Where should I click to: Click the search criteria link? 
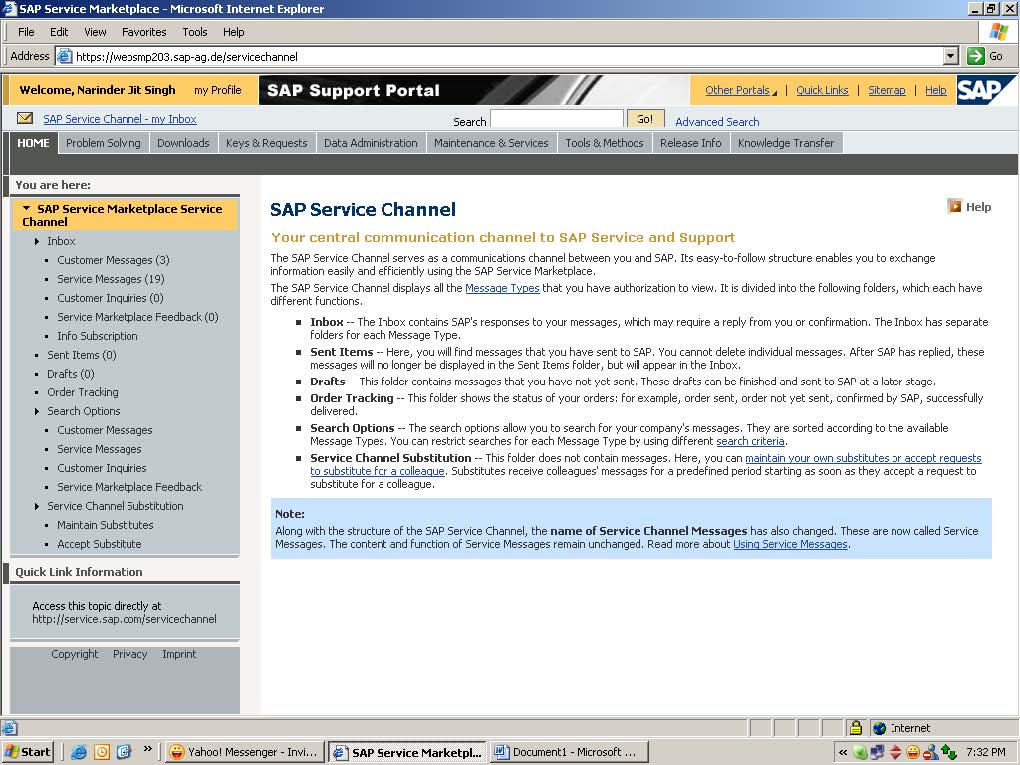pyautogui.click(x=750, y=441)
